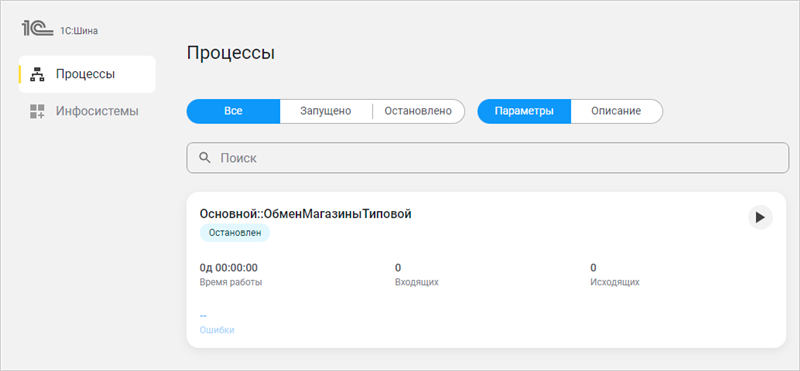Click the Ошибки link
800x371 pixels.
pos(217,330)
